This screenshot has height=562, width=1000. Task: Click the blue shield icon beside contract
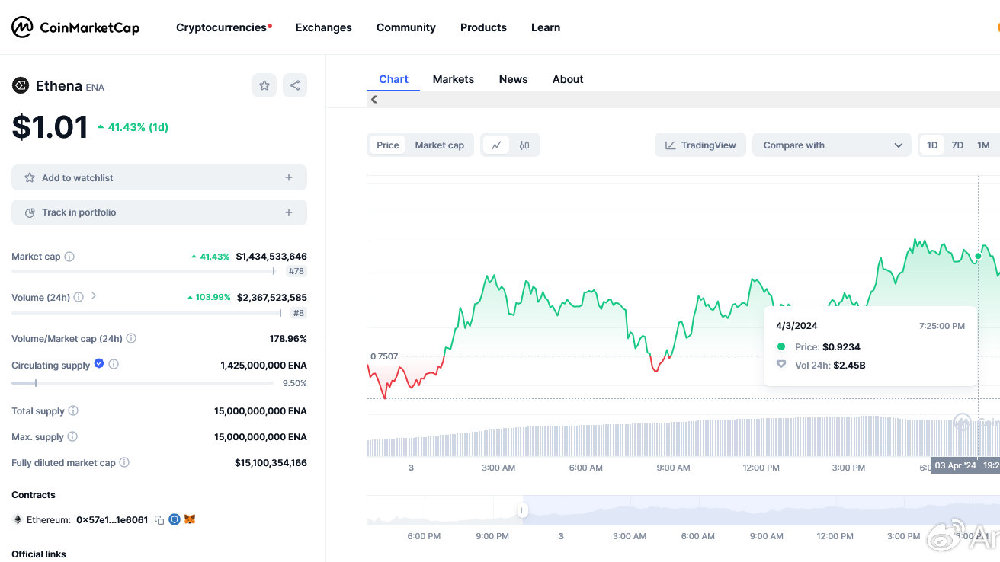174,519
